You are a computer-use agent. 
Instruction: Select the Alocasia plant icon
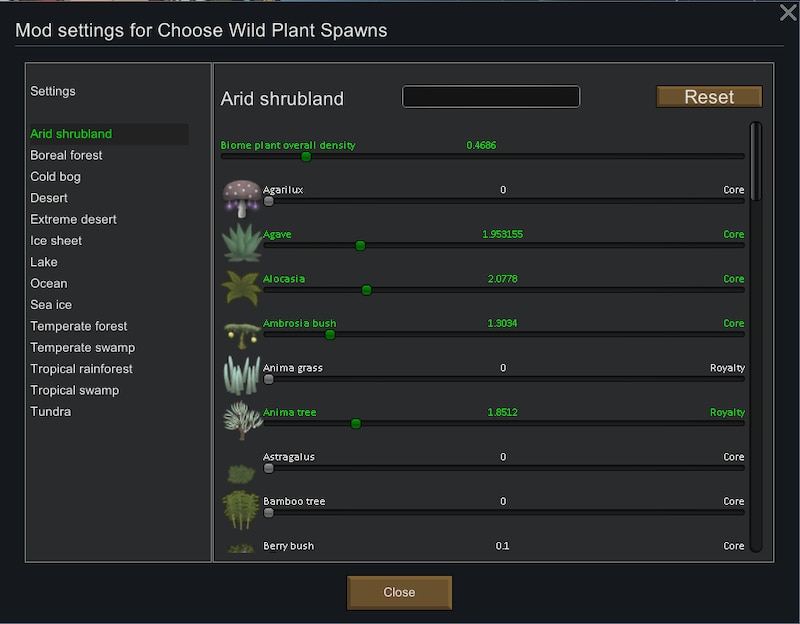click(242, 287)
